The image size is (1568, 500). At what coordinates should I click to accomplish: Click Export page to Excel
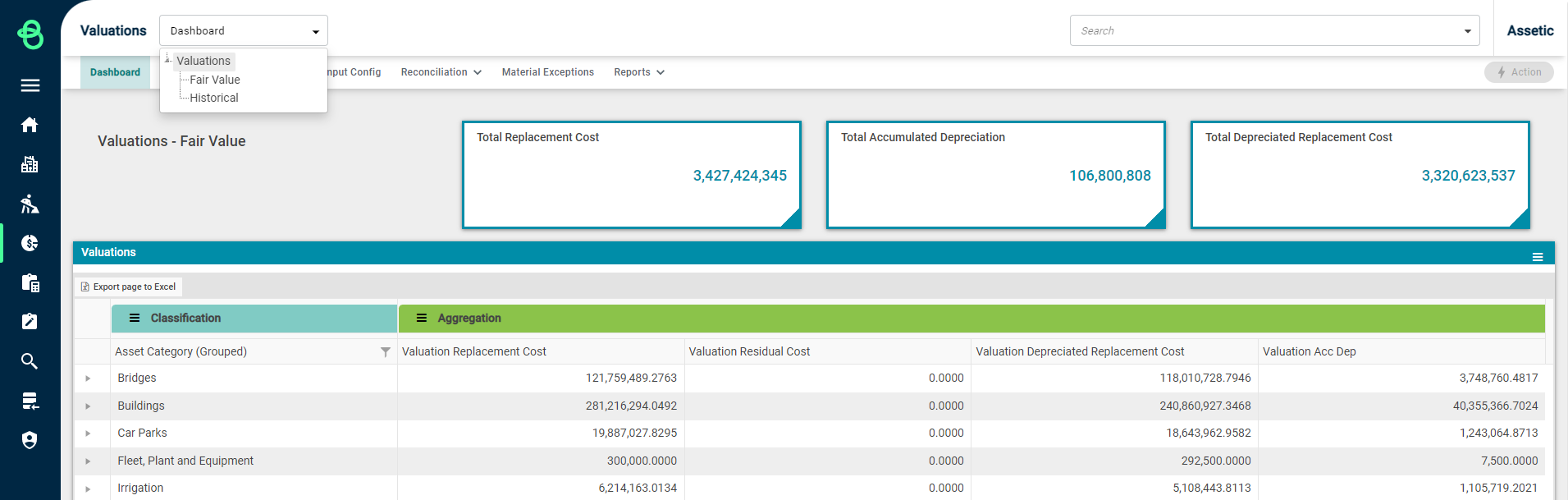click(128, 287)
